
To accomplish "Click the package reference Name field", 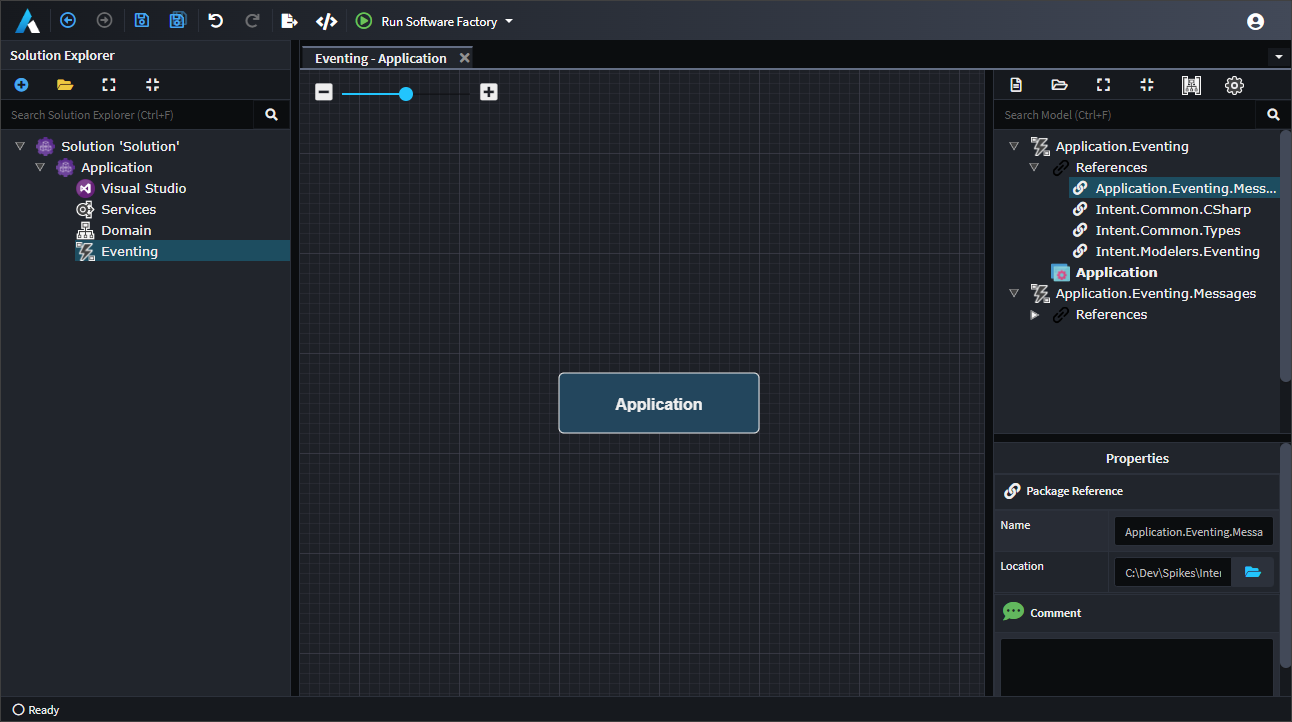I will point(1194,531).
